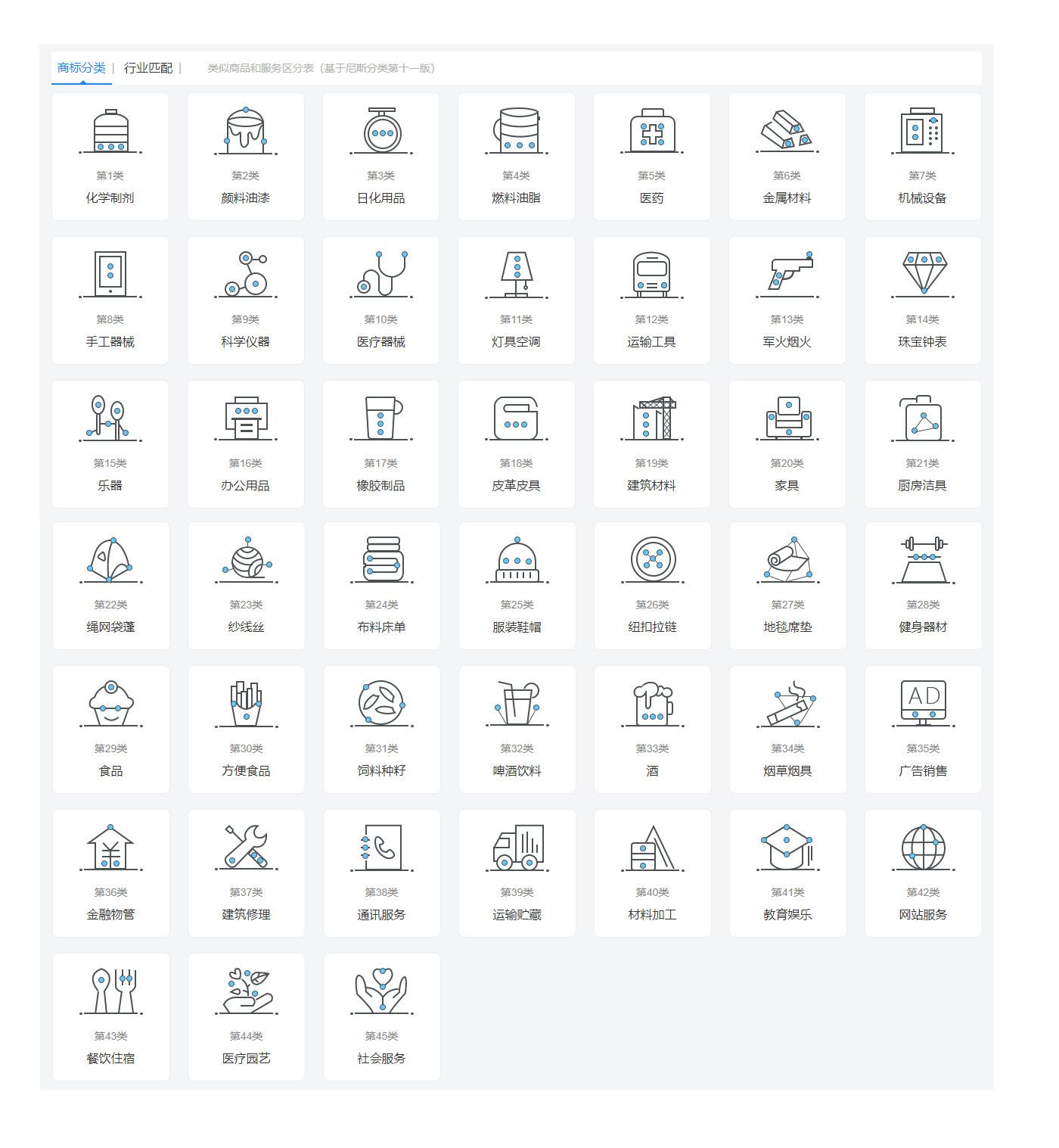Click the globe icon for 网站服务

coord(924,848)
